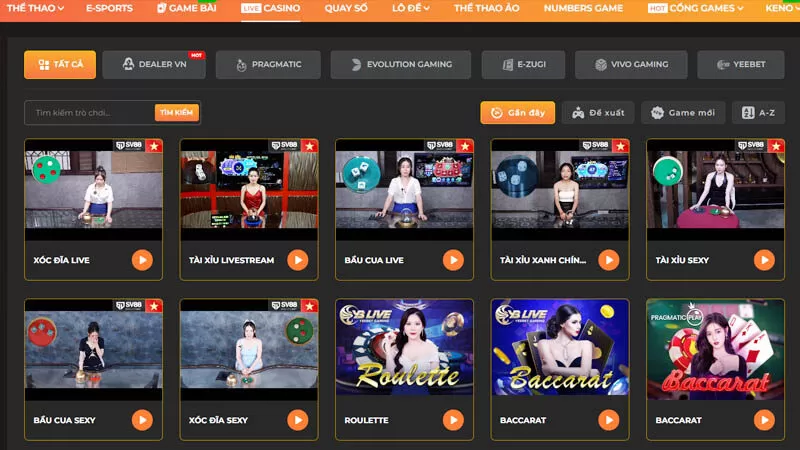Click play icon on Xóc Đĩa Sexy
The image size is (800, 450).
[298, 420]
